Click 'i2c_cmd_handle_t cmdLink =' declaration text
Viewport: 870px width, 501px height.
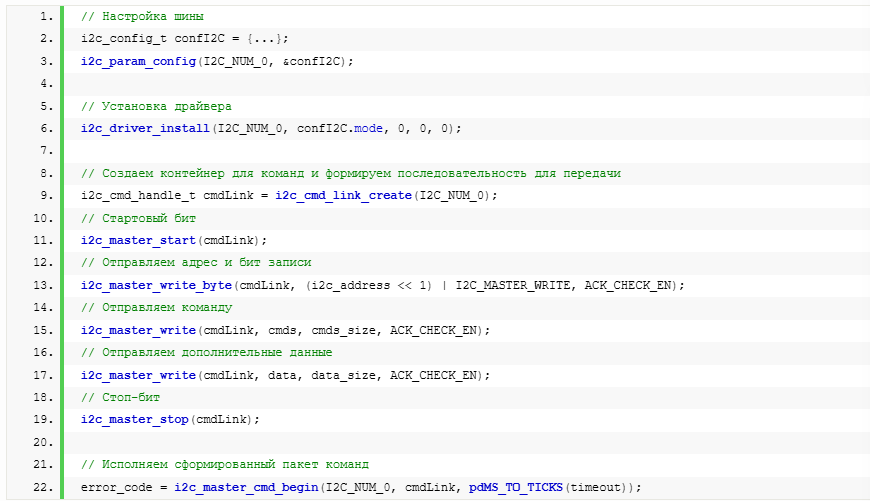174,196
